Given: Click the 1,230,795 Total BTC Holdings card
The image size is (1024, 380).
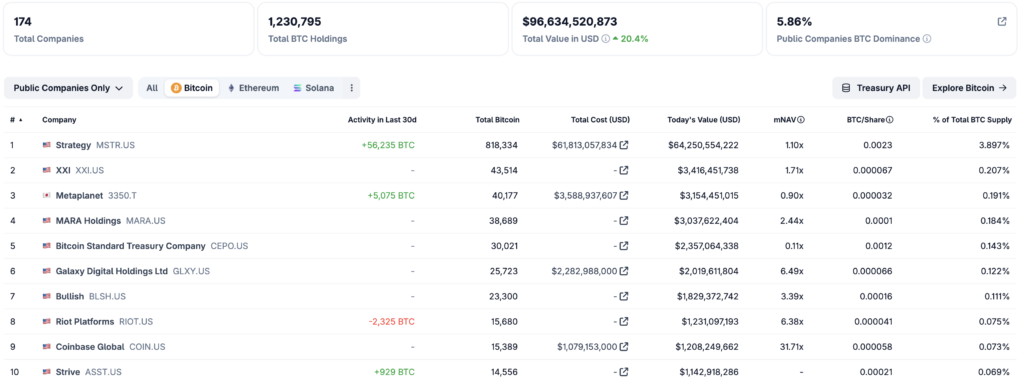Looking at the screenshot, I should [x=383, y=29].
